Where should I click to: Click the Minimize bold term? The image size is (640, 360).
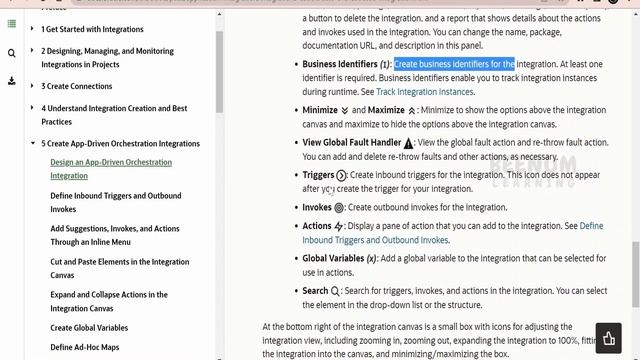(x=320, y=110)
